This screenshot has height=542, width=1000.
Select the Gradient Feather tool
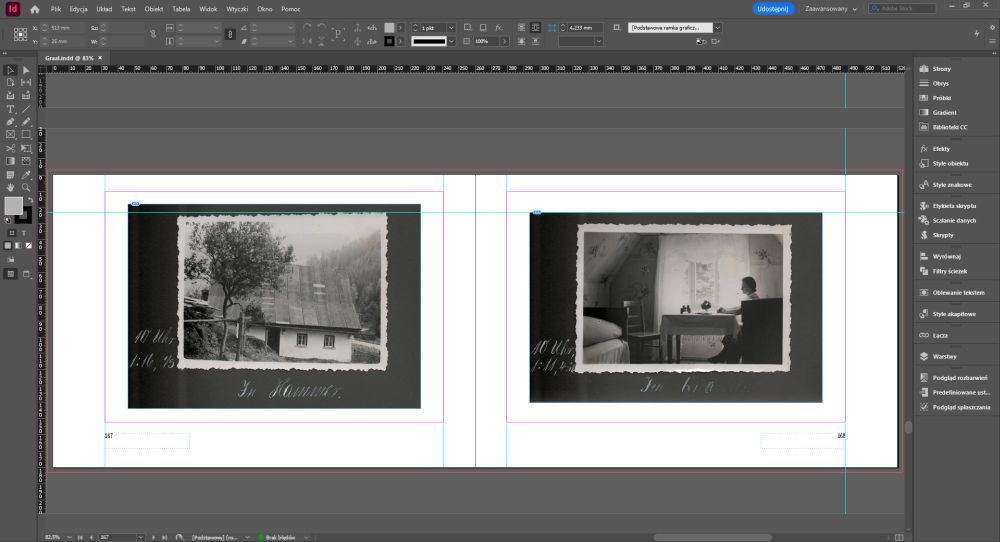tap(26, 161)
